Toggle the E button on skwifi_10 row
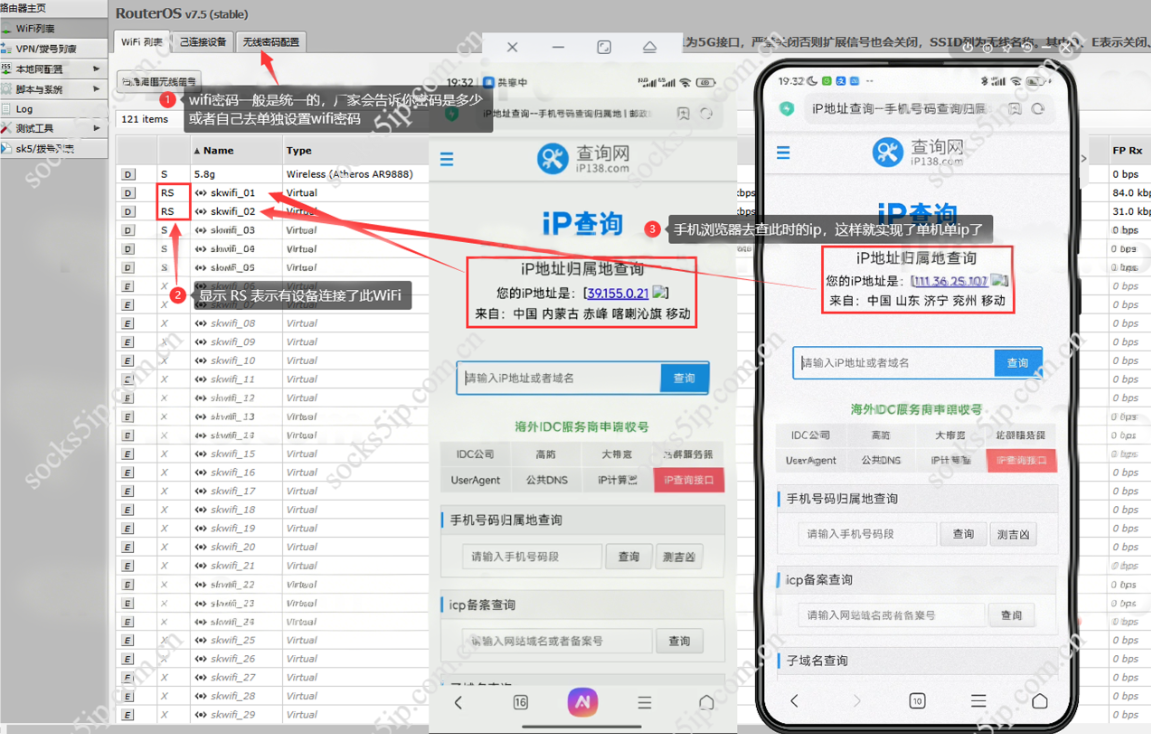 click(128, 361)
